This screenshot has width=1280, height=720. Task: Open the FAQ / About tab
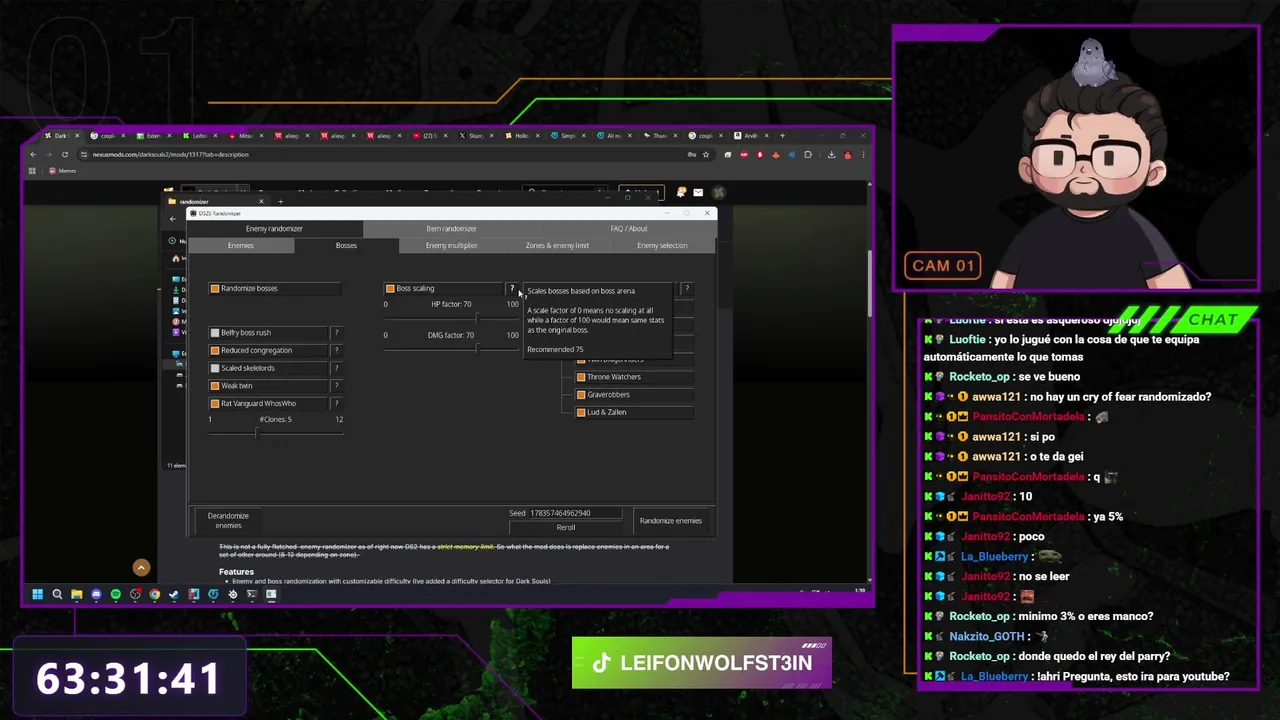click(628, 228)
